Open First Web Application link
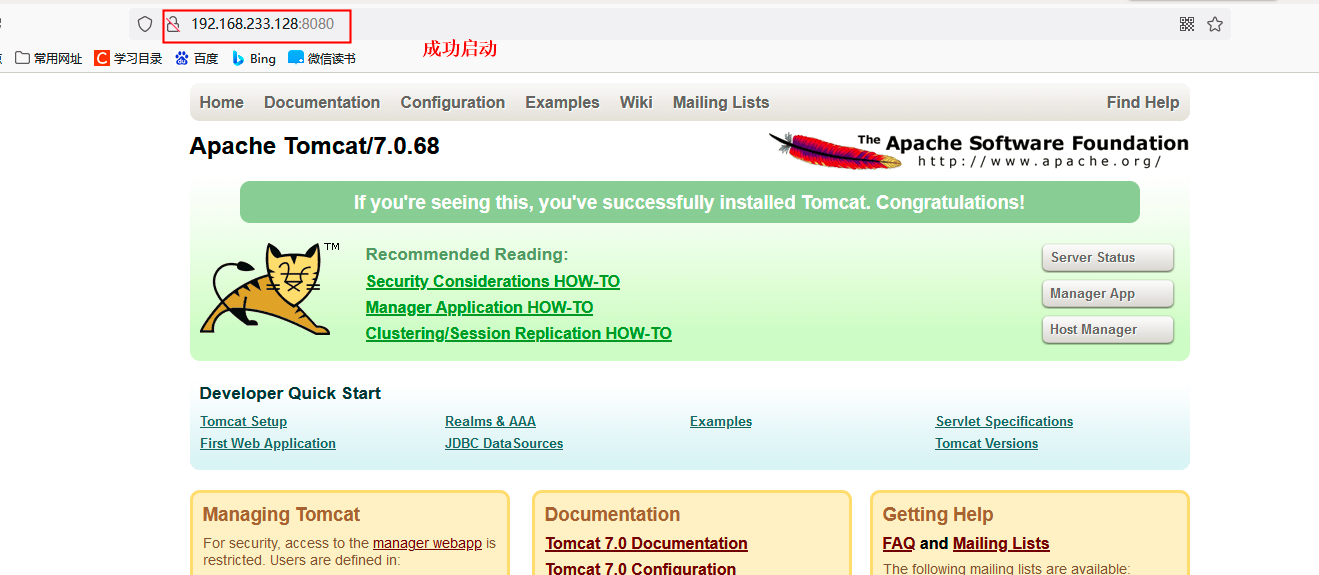 click(x=268, y=444)
